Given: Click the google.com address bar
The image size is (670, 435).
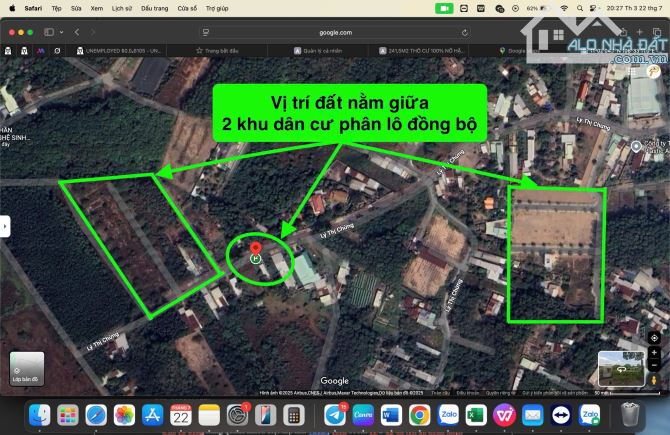Looking at the screenshot, I should (x=335, y=32).
